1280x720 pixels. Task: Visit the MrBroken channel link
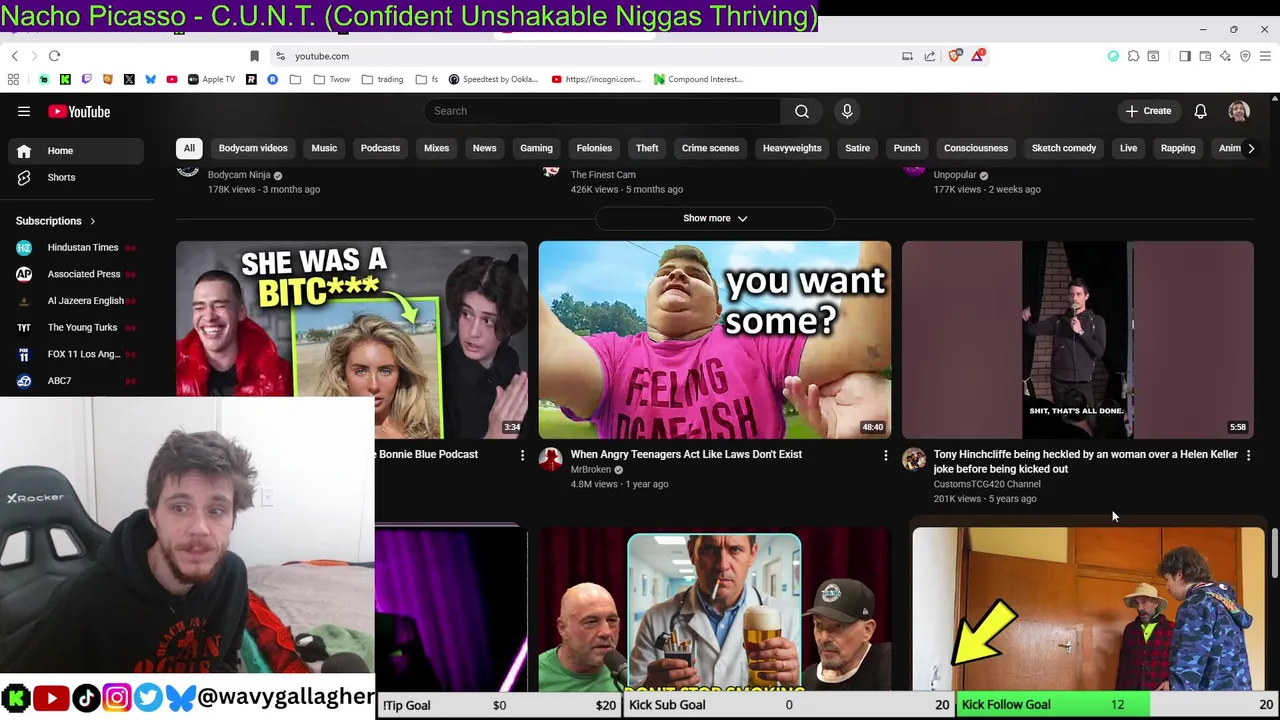tap(591, 470)
